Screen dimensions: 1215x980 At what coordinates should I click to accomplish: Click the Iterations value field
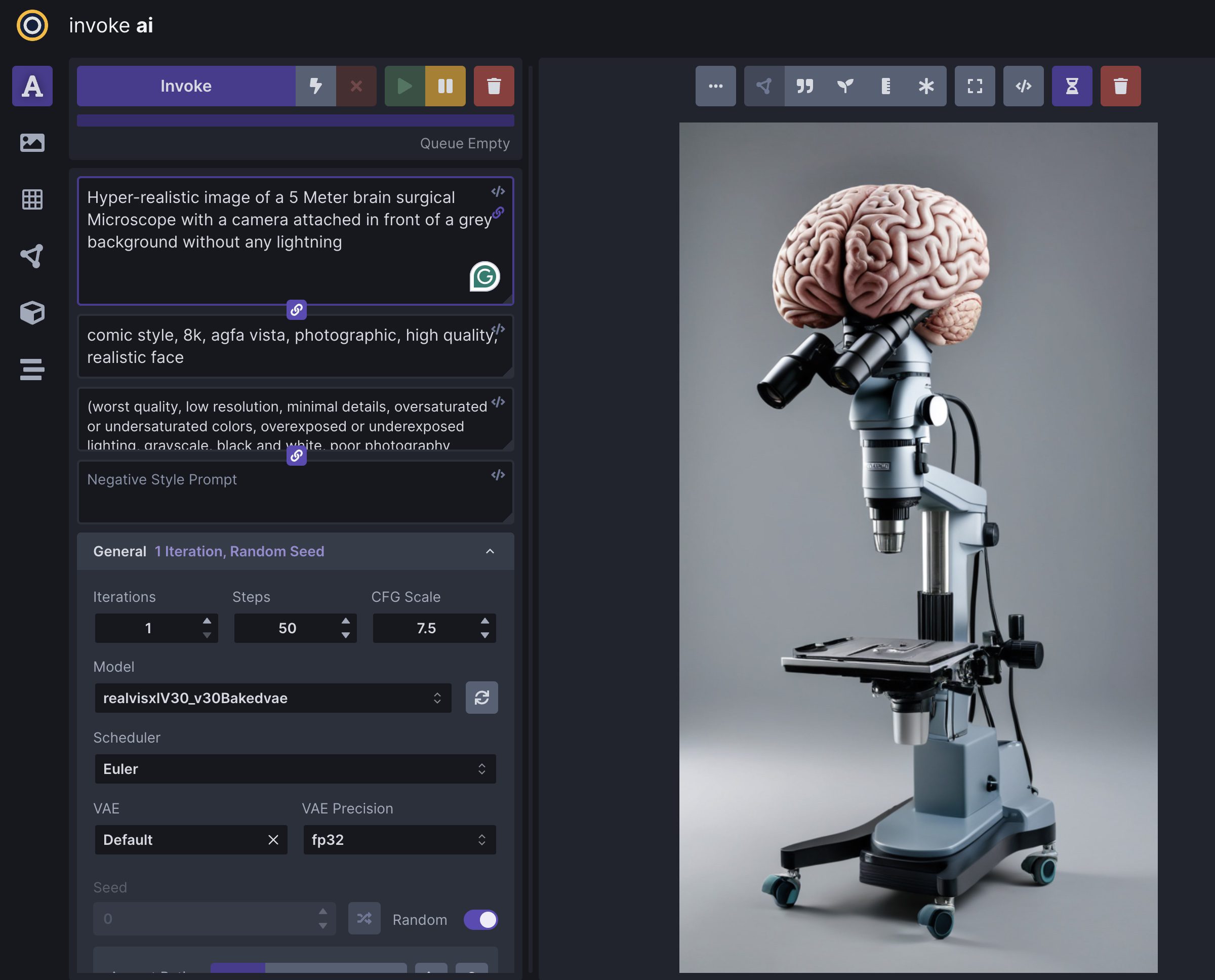point(156,628)
